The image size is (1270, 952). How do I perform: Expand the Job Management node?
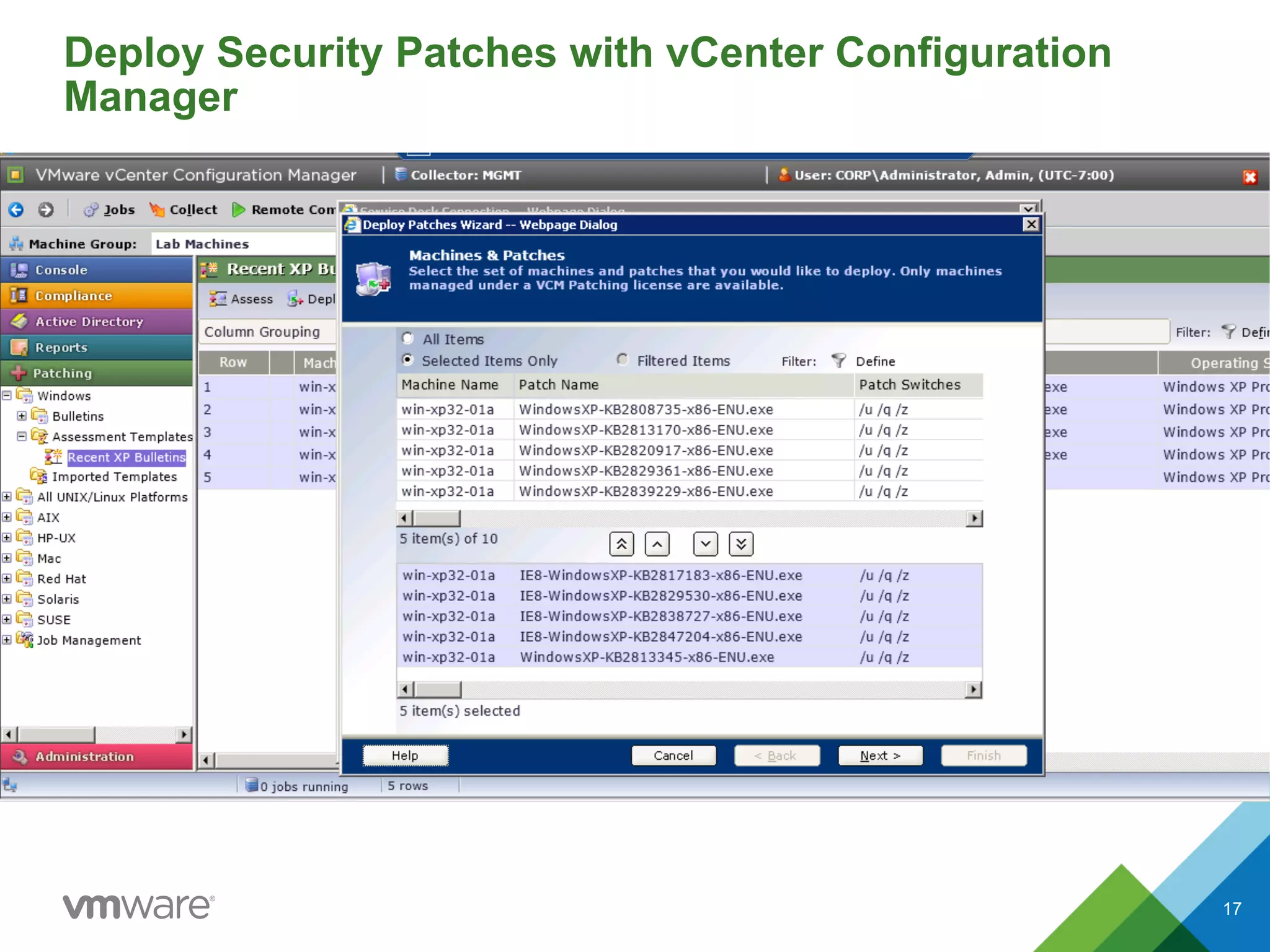(7, 640)
